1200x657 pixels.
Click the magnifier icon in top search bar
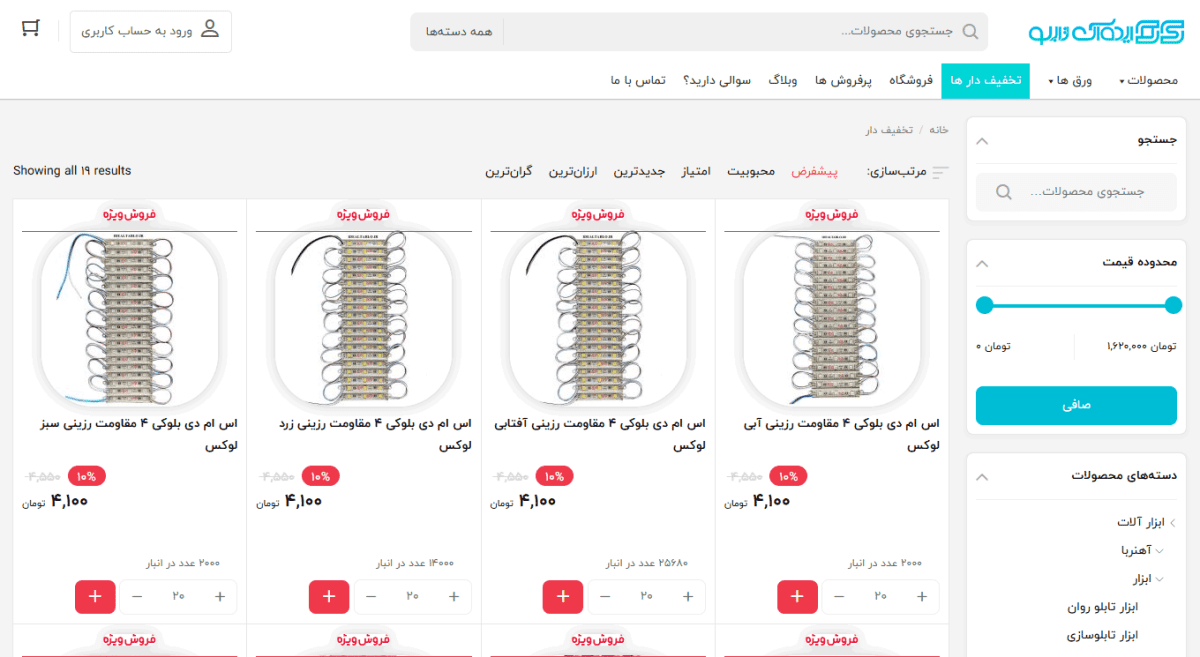point(969,31)
